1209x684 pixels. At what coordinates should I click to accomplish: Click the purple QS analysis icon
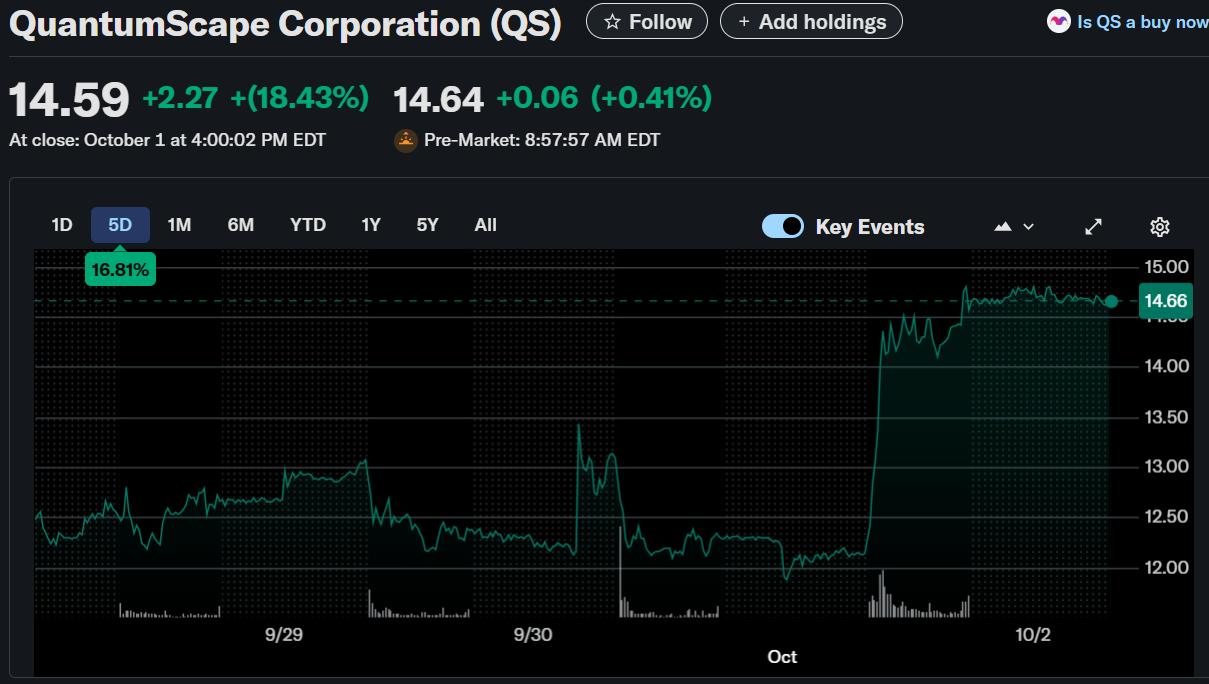point(1058,21)
